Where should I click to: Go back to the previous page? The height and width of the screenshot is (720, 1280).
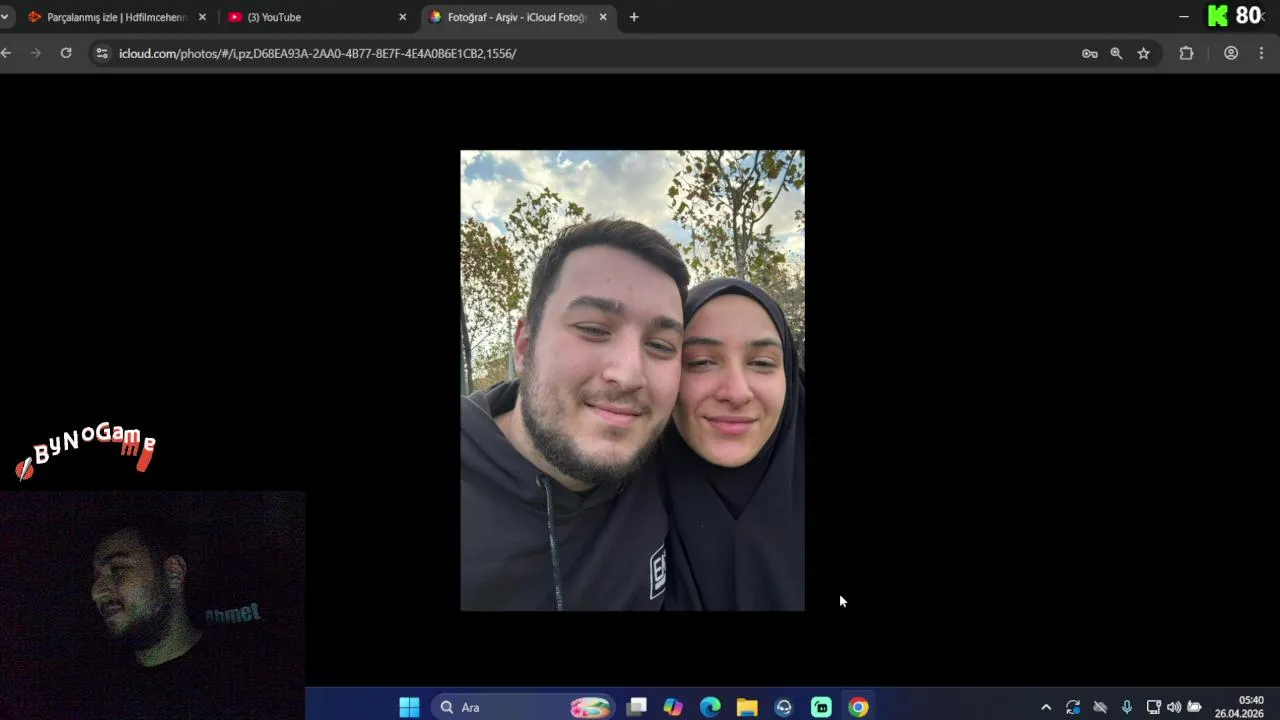coord(6,53)
